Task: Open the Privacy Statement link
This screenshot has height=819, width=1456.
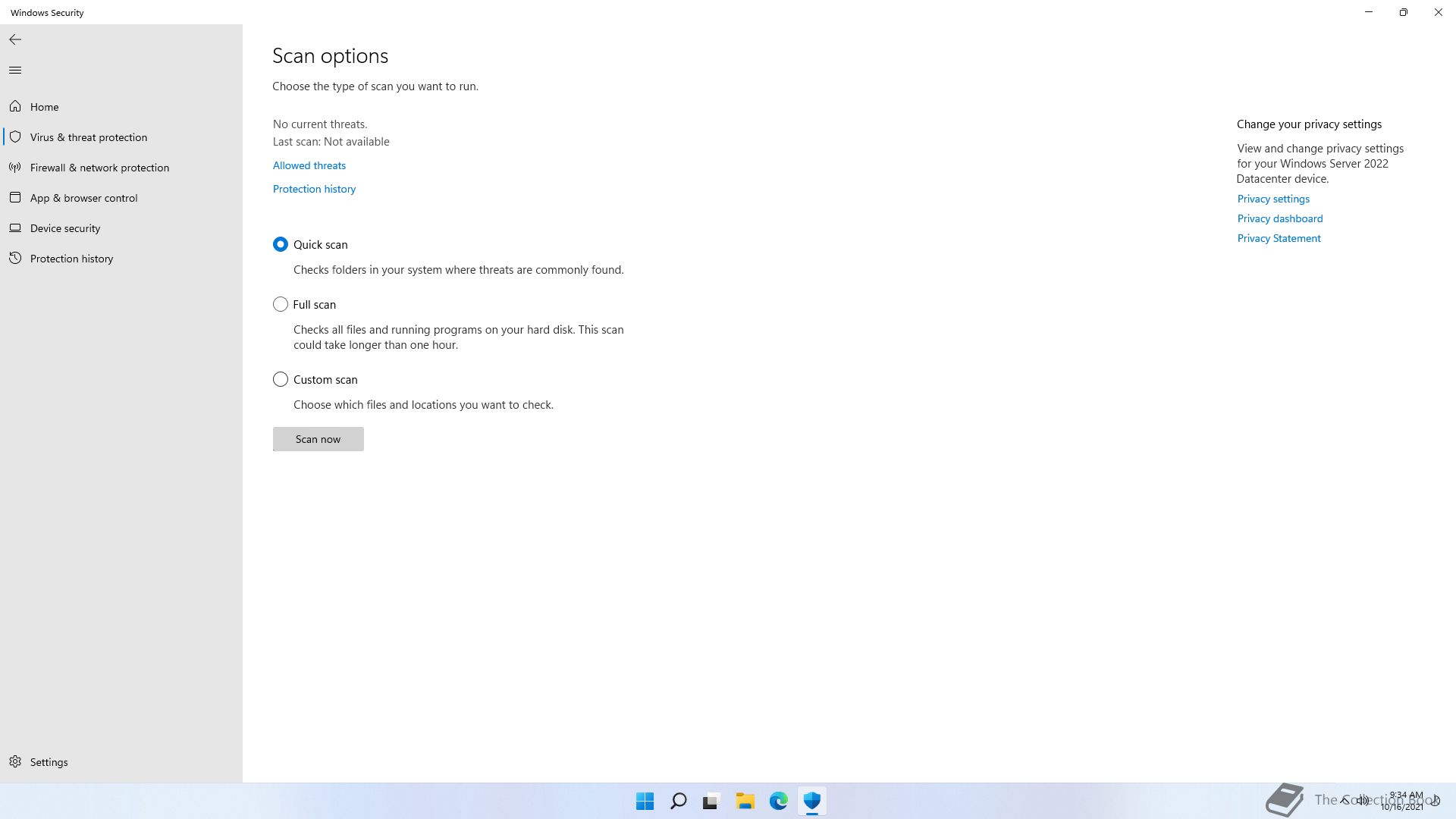Action: tap(1279, 238)
